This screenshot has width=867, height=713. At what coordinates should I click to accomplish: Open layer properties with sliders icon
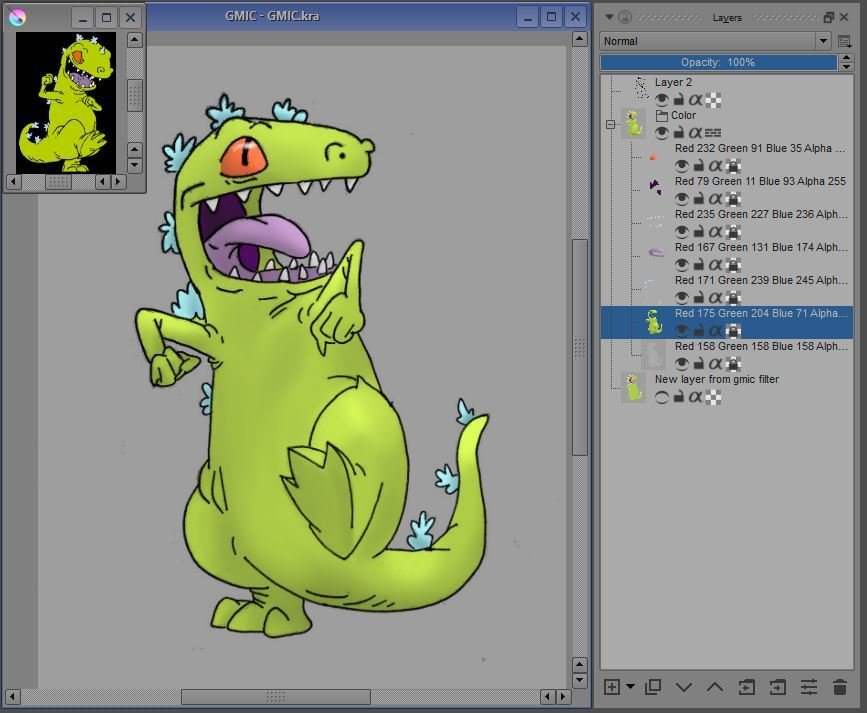tap(809, 687)
